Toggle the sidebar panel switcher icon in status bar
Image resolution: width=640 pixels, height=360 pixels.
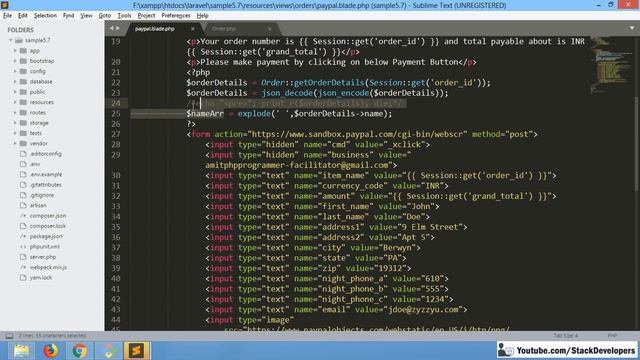[9, 336]
